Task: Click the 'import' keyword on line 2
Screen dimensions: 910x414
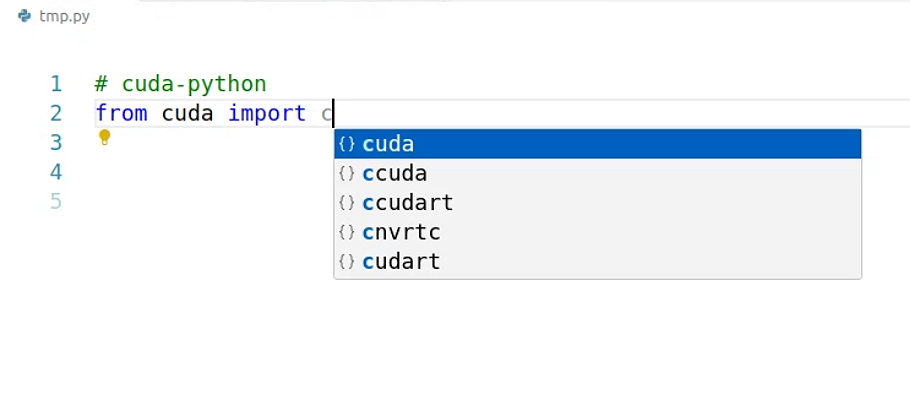Action: pyautogui.click(x=267, y=113)
